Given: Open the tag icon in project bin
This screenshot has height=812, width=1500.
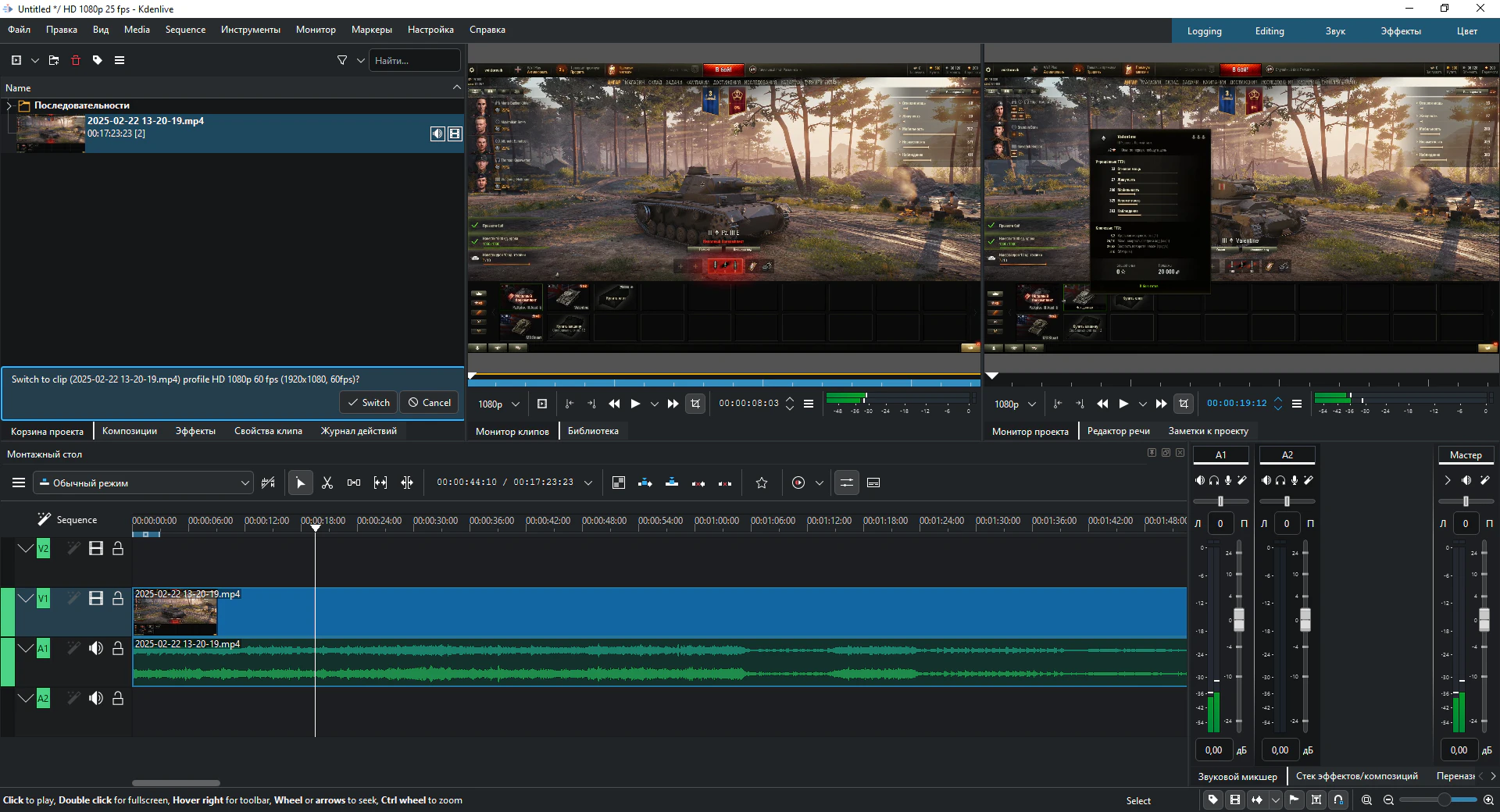Looking at the screenshot, I should click(x=98, y=60).
